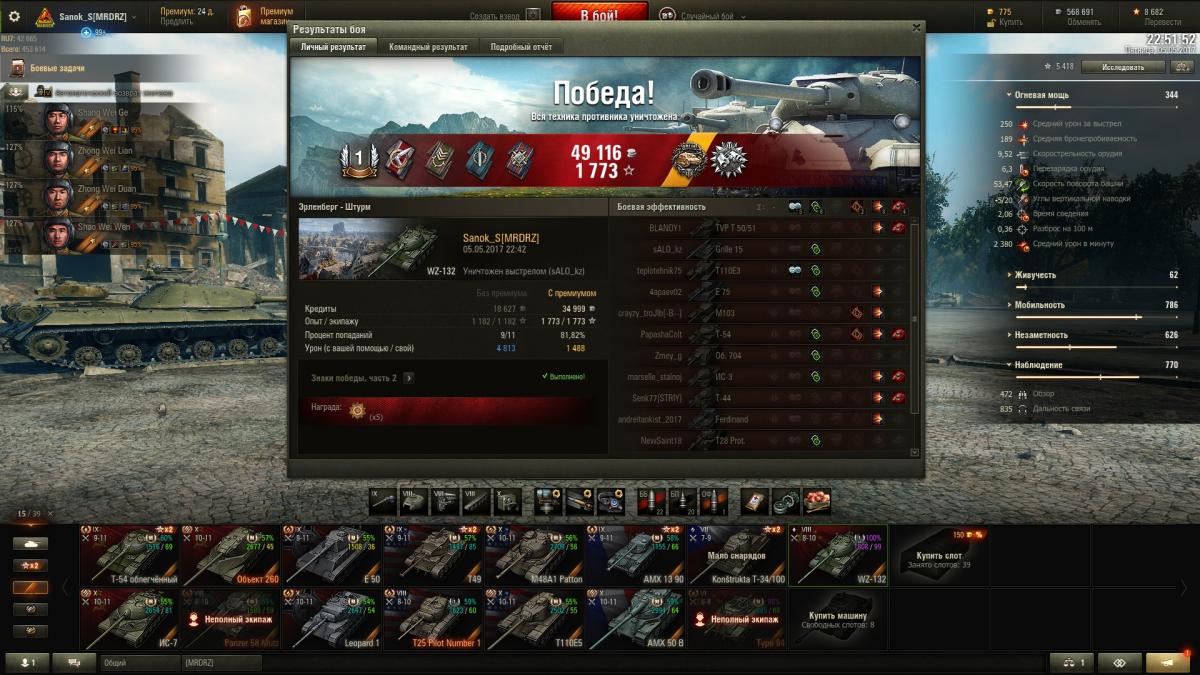
Task: Click the Mastery badge star emblem
Action: coord(729,159)
